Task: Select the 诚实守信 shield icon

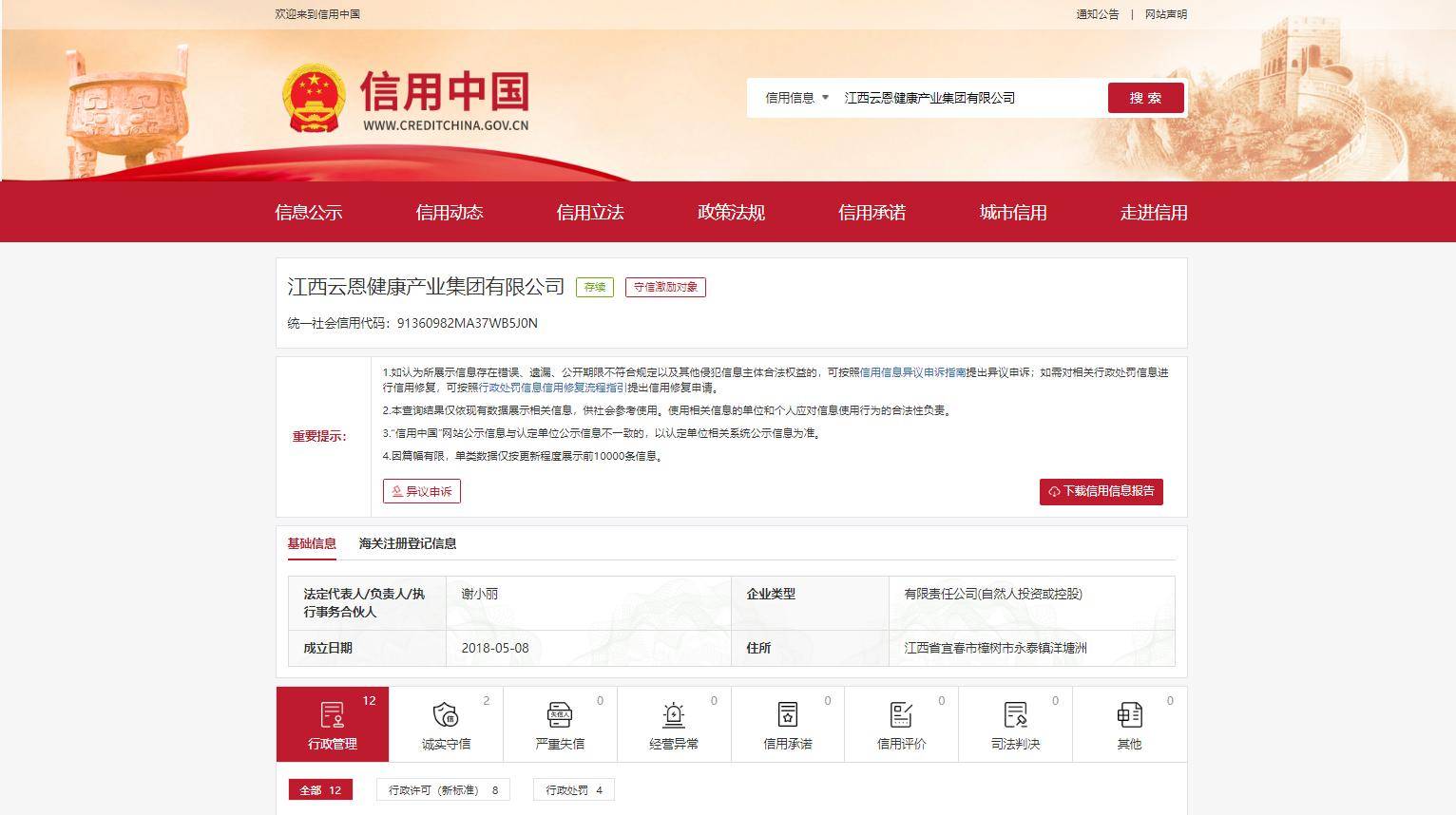Action: pyautogui.click(x=446, y=714)
